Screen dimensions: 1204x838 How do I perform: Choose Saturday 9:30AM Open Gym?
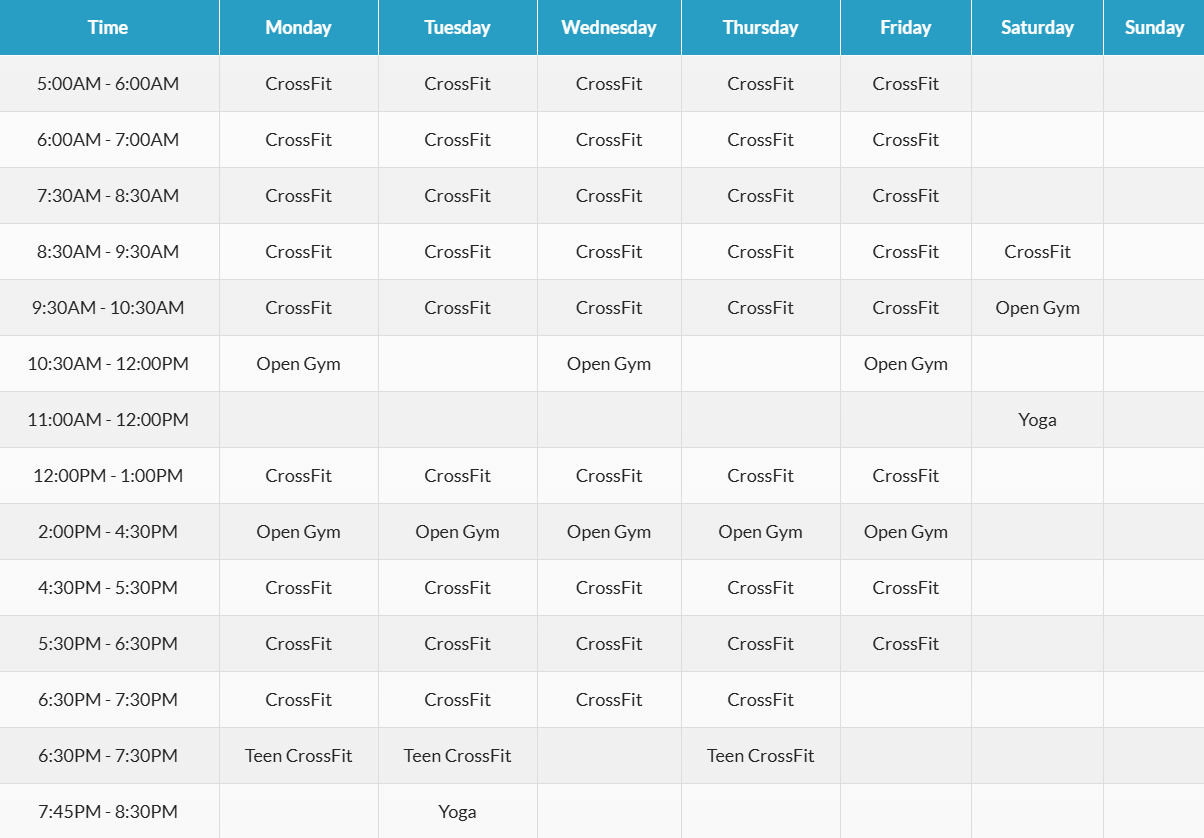1037,308
